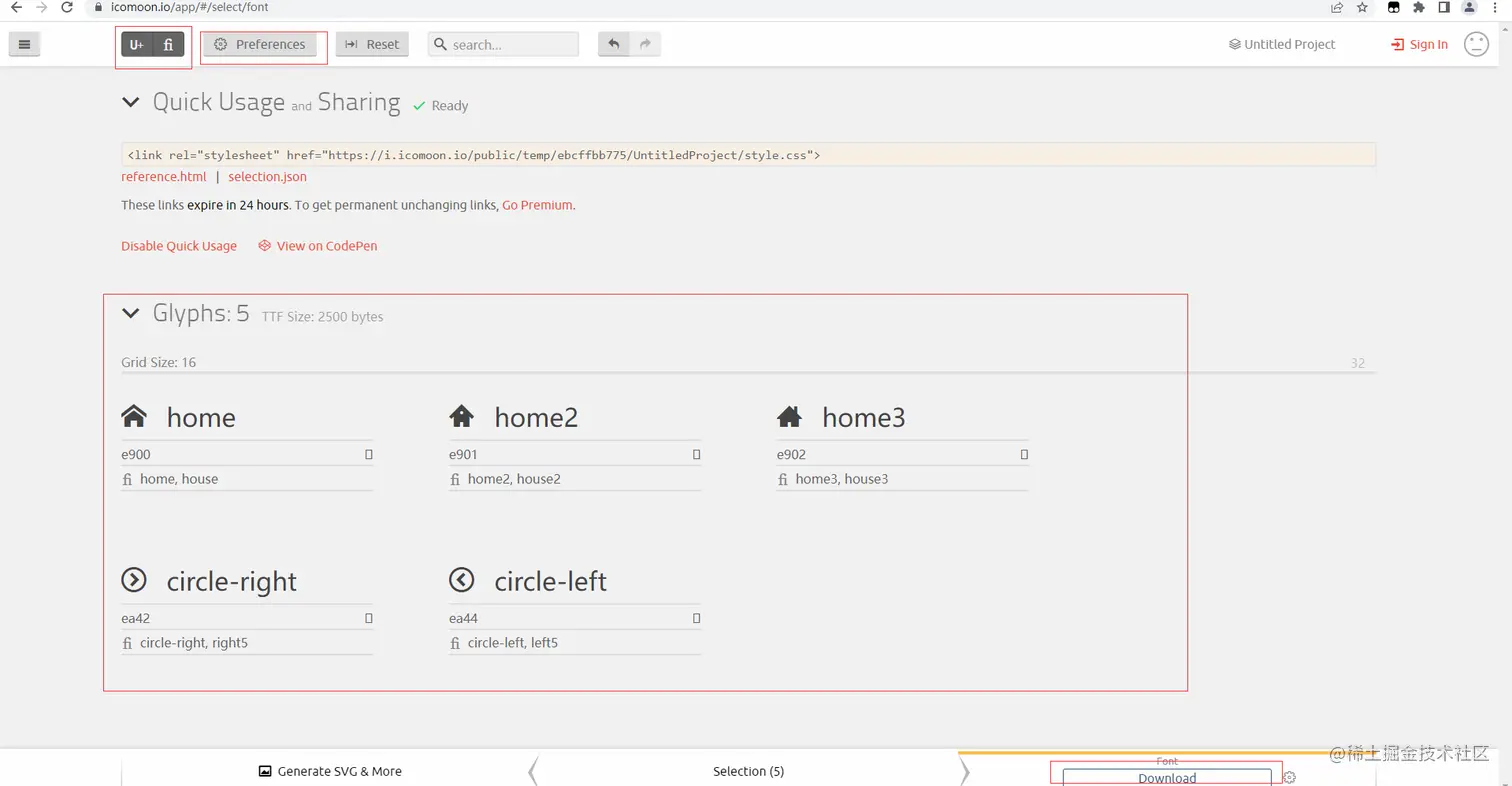Focus the glyph search box
Viewport: 1512px width, 786px height.
(x=504, y=44)
